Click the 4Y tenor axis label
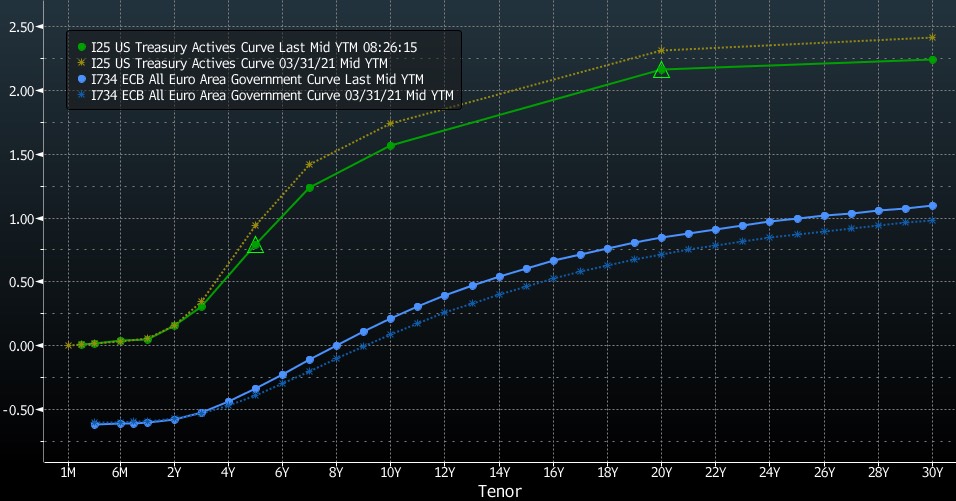Viewport: 956px width, 501px height. [x=228, y=472]
